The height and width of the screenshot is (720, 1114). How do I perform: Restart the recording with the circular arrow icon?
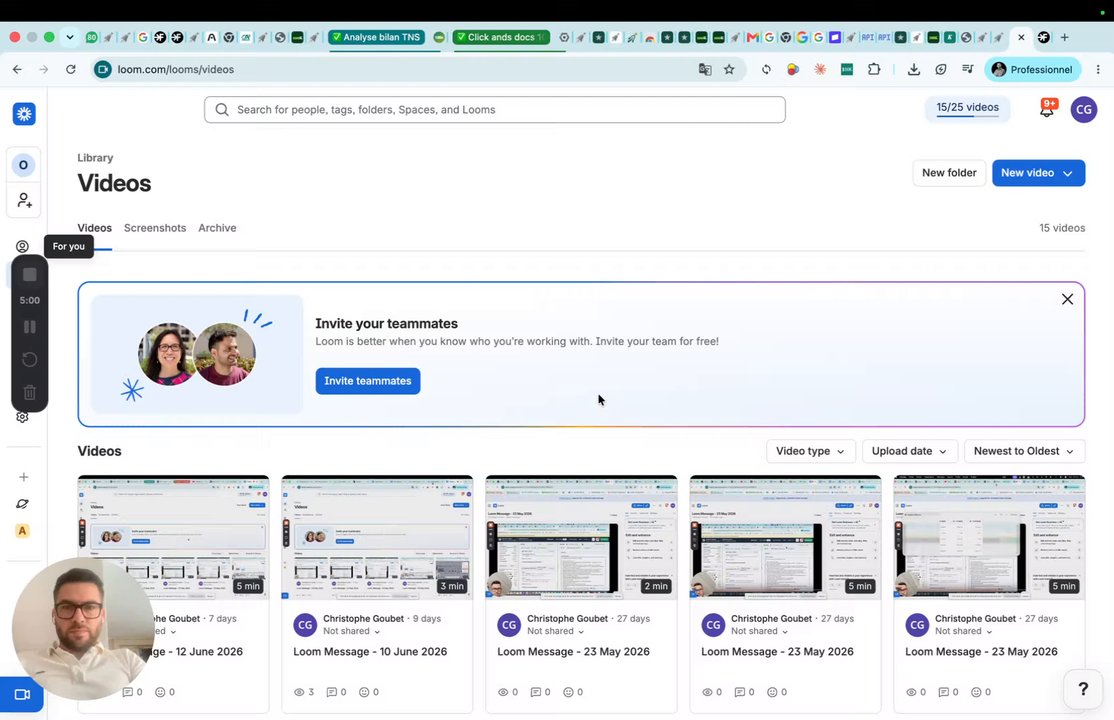coord(30,360)
